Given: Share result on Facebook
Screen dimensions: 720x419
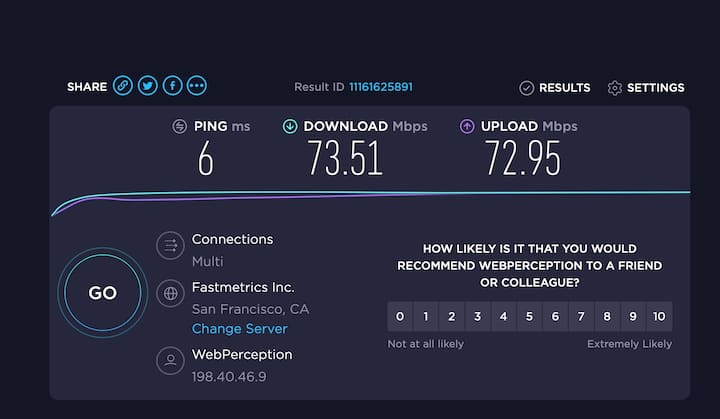Looking at the screenshot, I should click(172, 87).
